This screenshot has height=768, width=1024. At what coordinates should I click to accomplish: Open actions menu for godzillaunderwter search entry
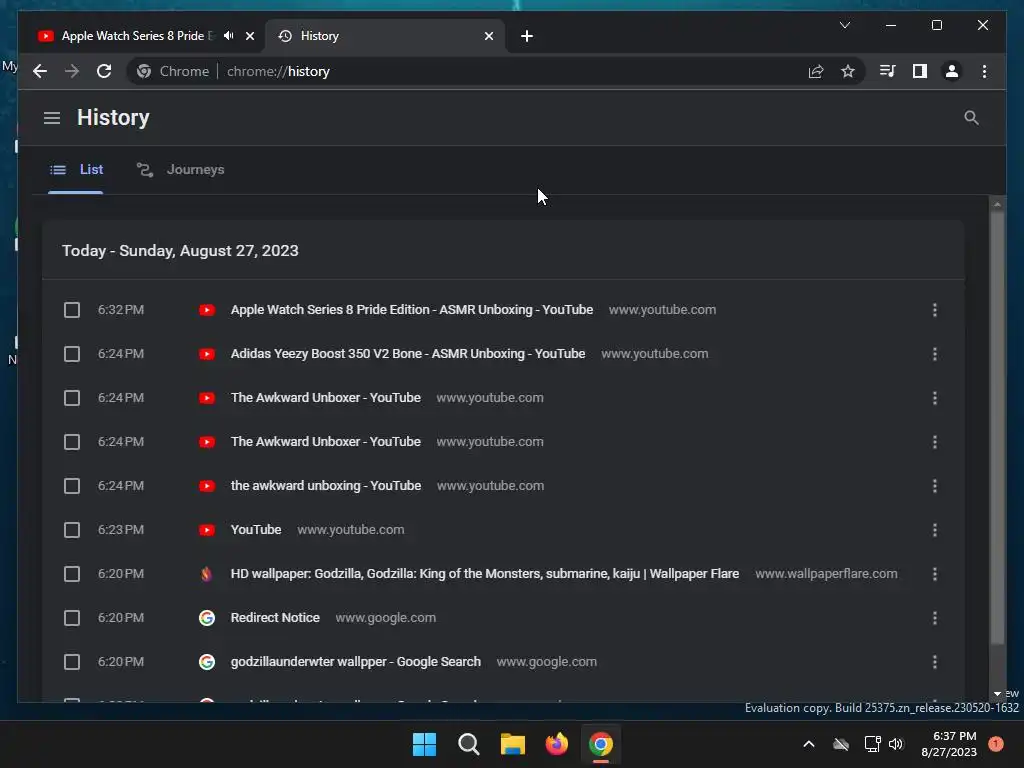[935, 662]
